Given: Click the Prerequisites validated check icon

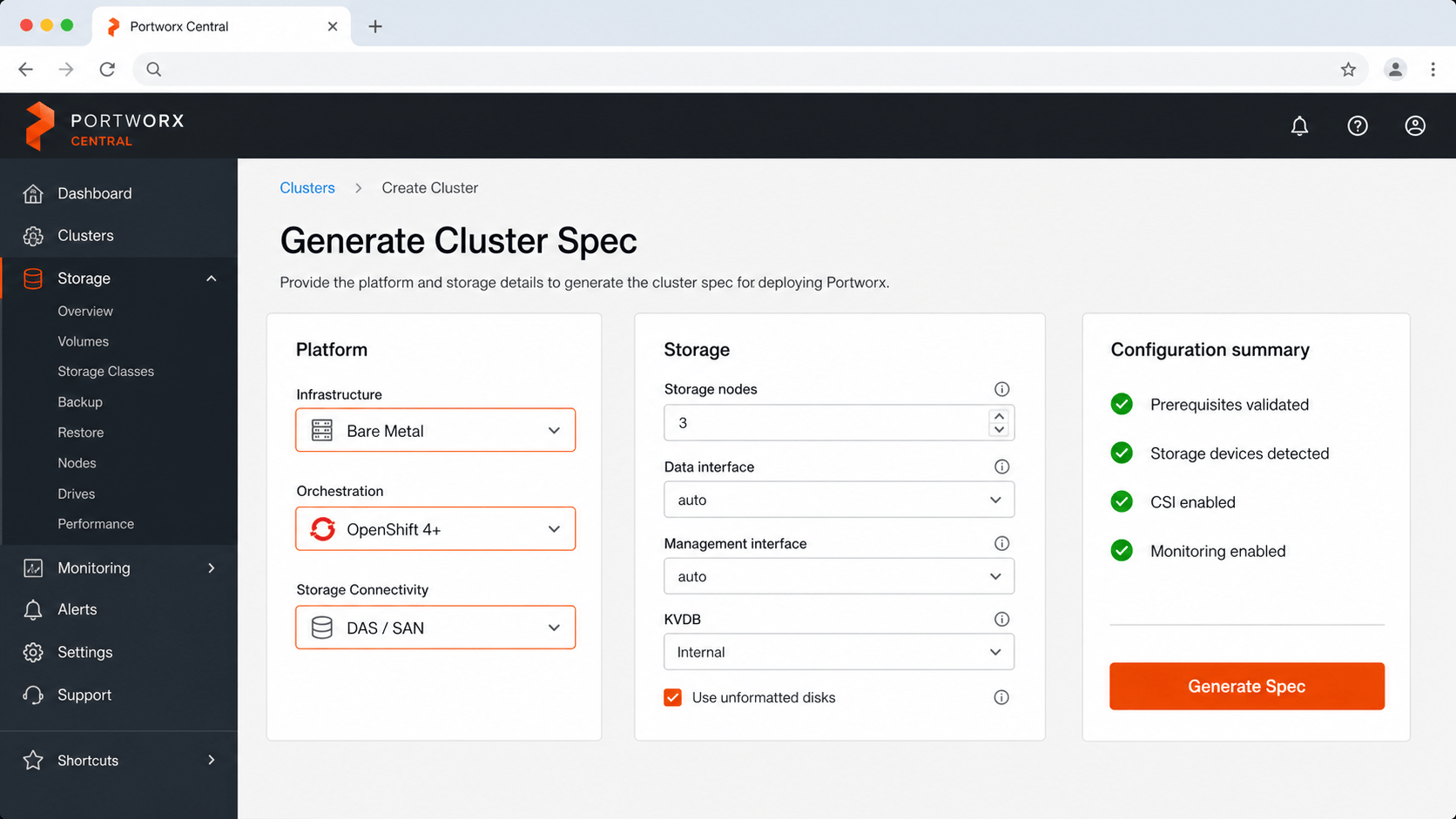Looking at the screenshot, I should tap(1122, 404).
